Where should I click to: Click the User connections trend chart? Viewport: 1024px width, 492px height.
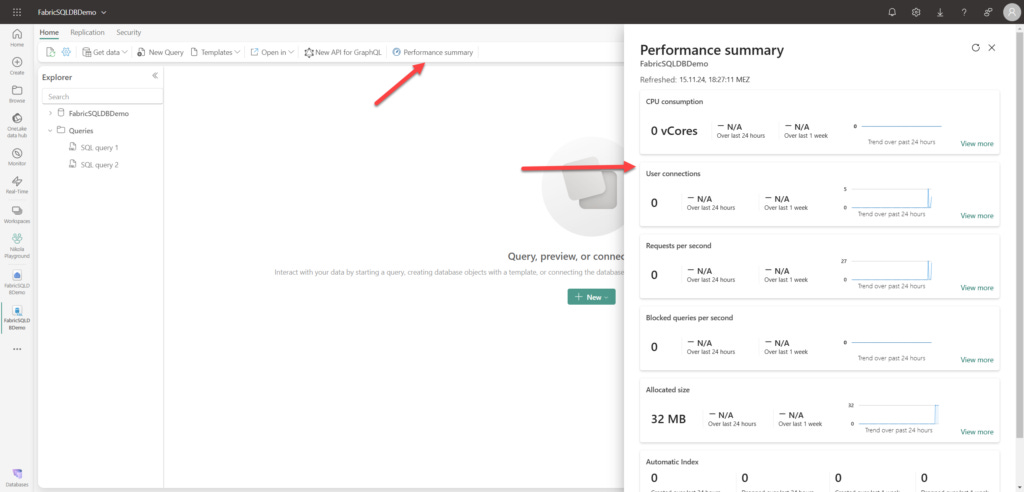(x=891, y=199)
